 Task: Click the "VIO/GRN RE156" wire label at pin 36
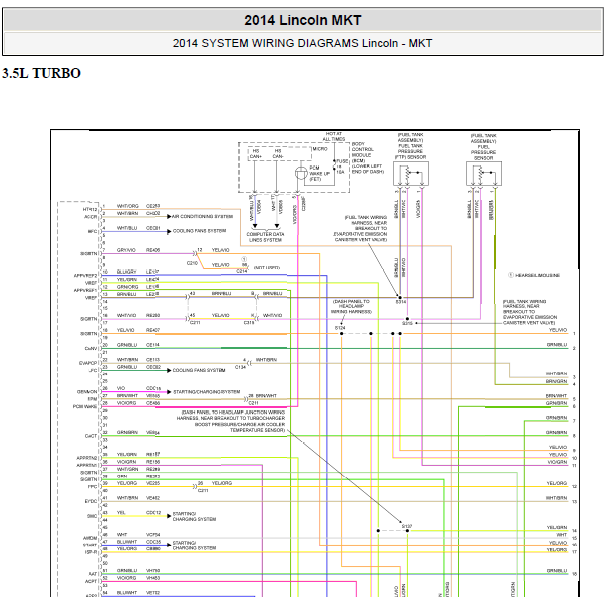tap(138, 462)
